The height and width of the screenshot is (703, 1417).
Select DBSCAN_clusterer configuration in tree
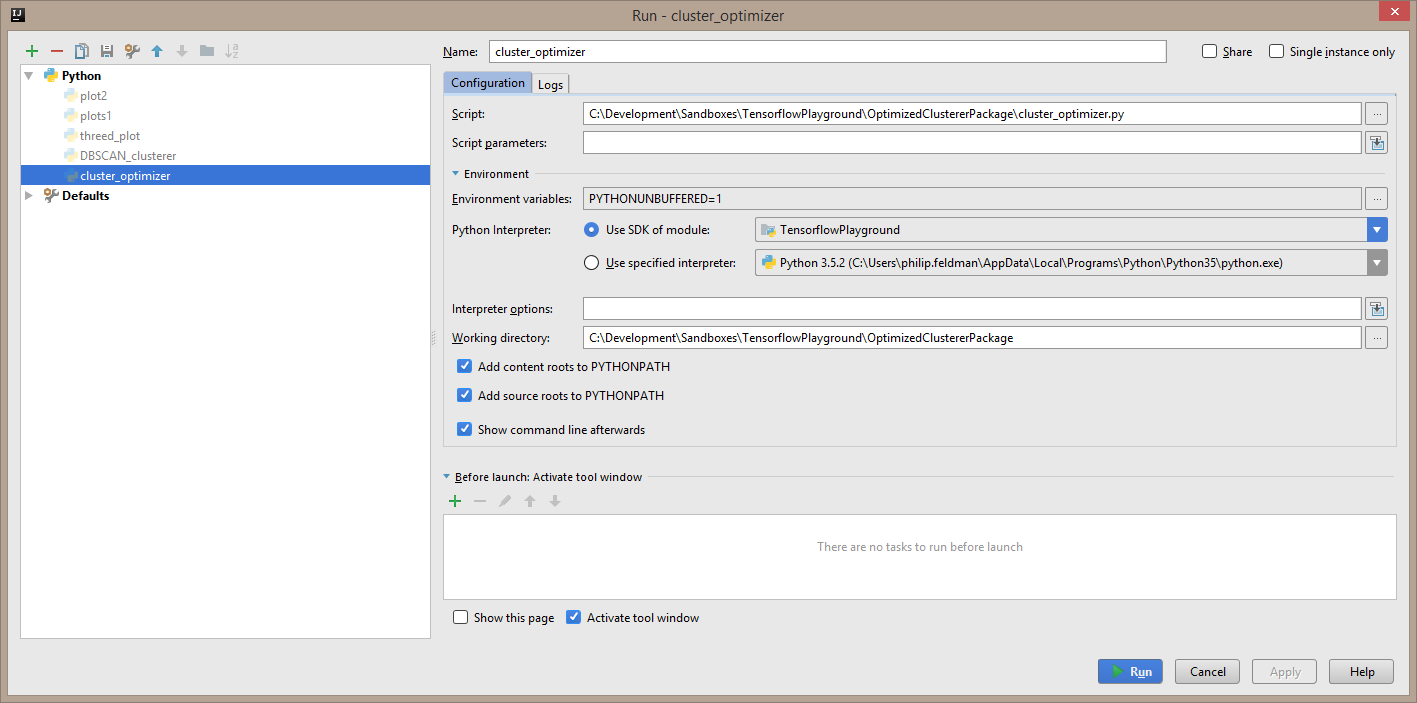[x=127, y=156]
